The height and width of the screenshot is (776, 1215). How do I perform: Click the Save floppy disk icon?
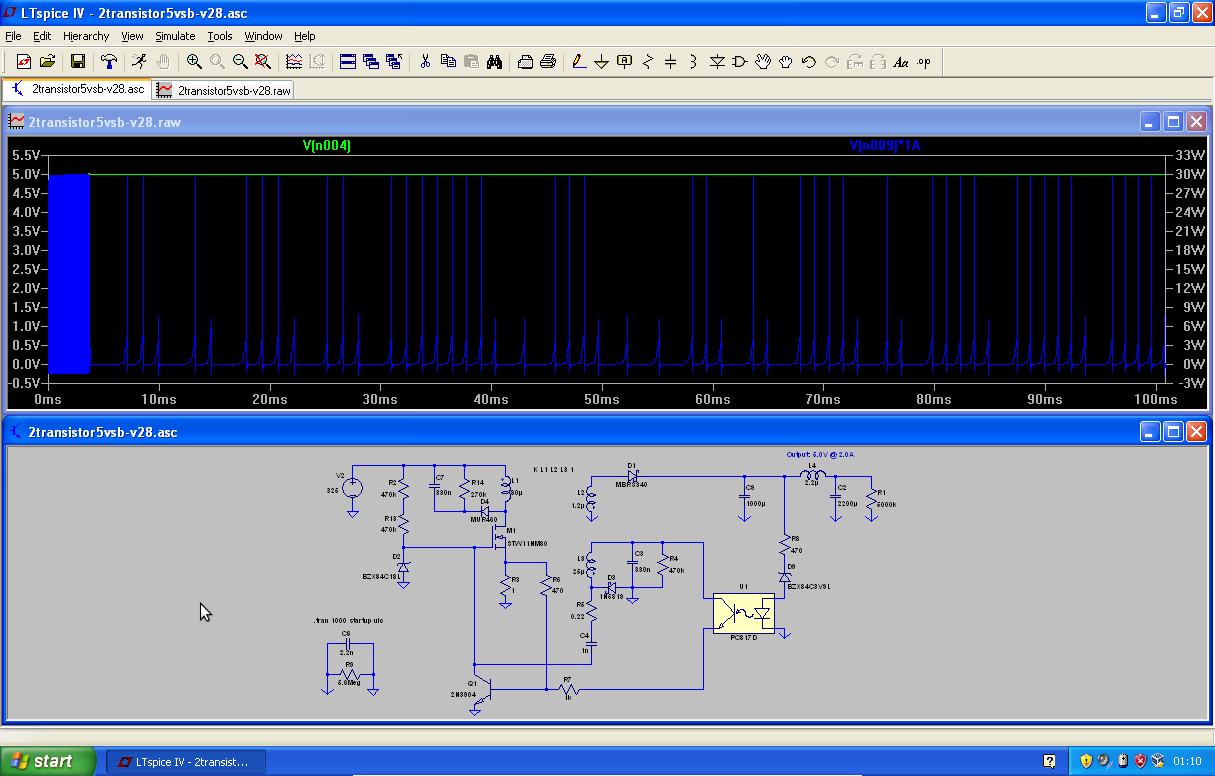tap(77, 61)
